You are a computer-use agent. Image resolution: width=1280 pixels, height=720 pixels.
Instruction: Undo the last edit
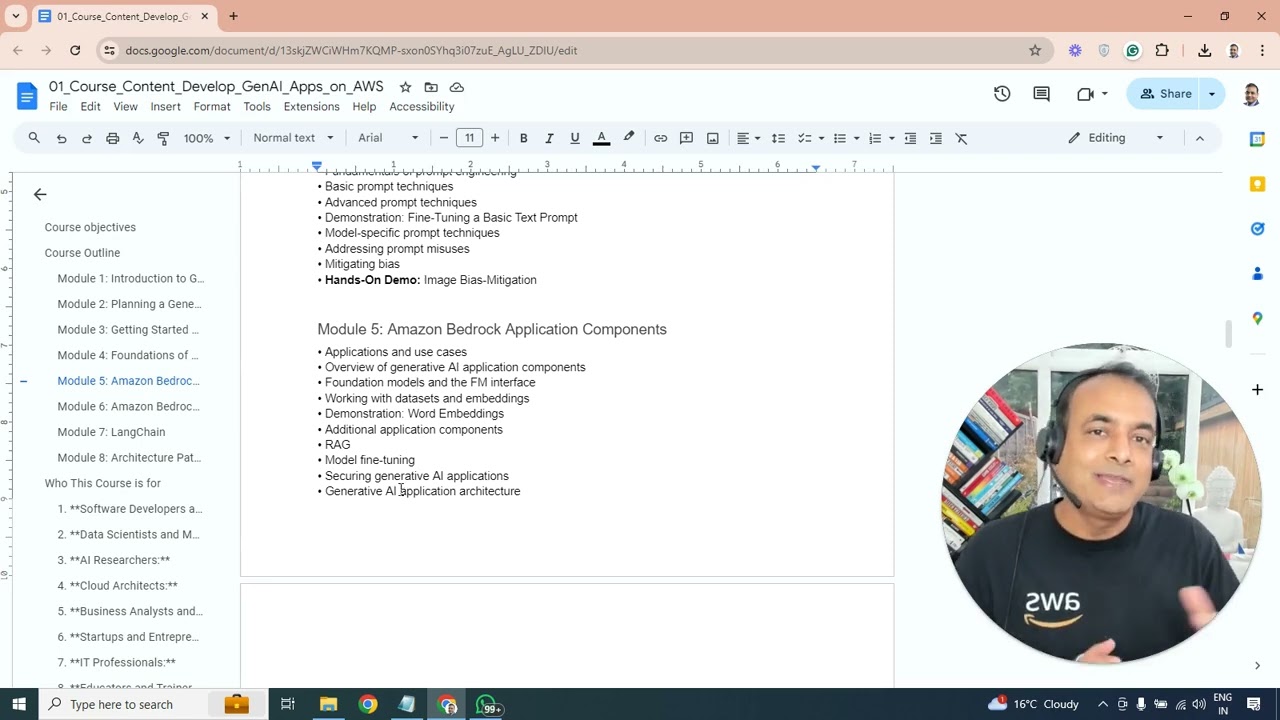click(61, 138)
